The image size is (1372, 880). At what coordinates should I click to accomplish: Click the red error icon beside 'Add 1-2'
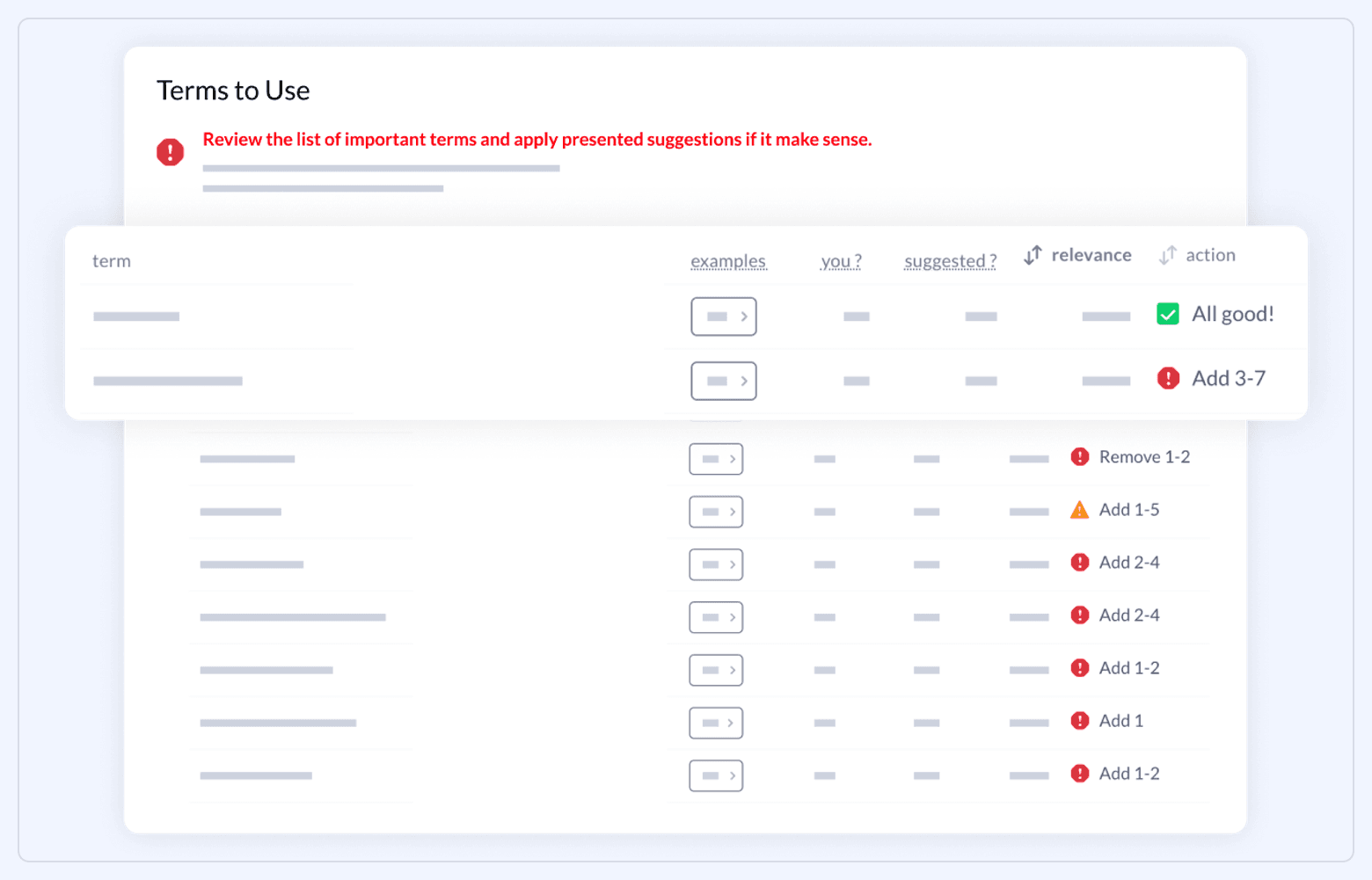tap(1080, 667)
